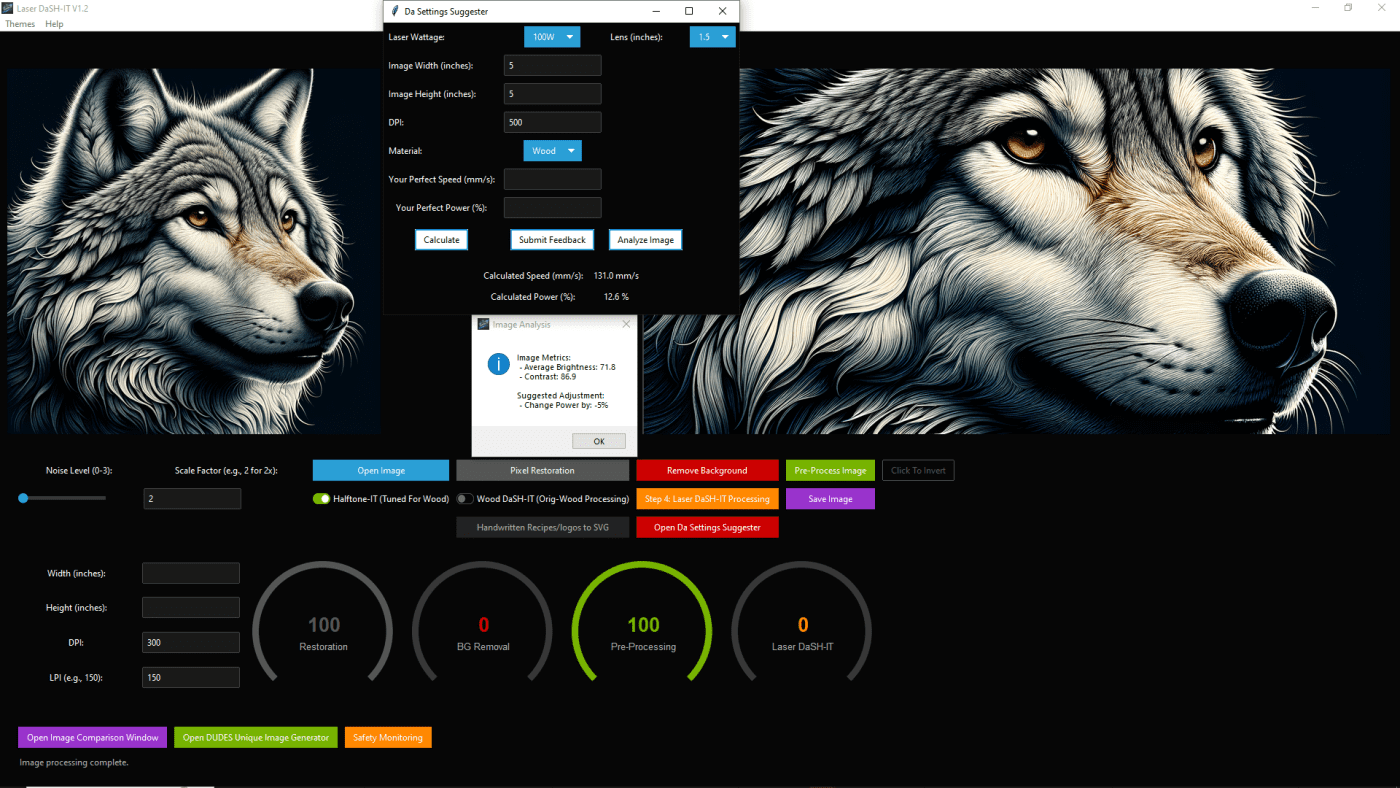The width and height of the screenshot is (1400, 788).
Task: Minimize the Da Settings Suggester window
Action: [656, 11]
